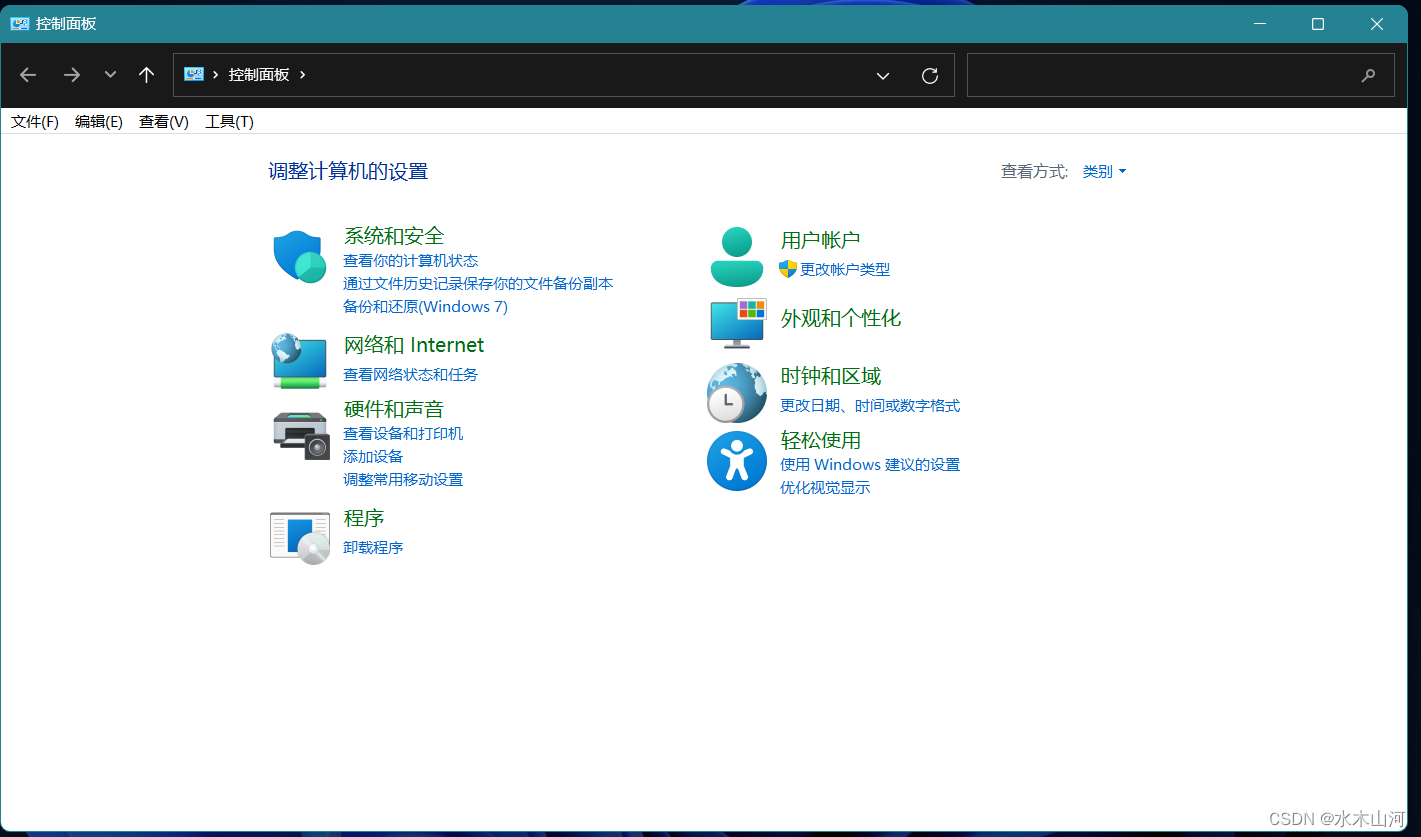Screen dimensions: 1421x837
Task: Click the 优化视觉显示 link
Action: [825, 487]
